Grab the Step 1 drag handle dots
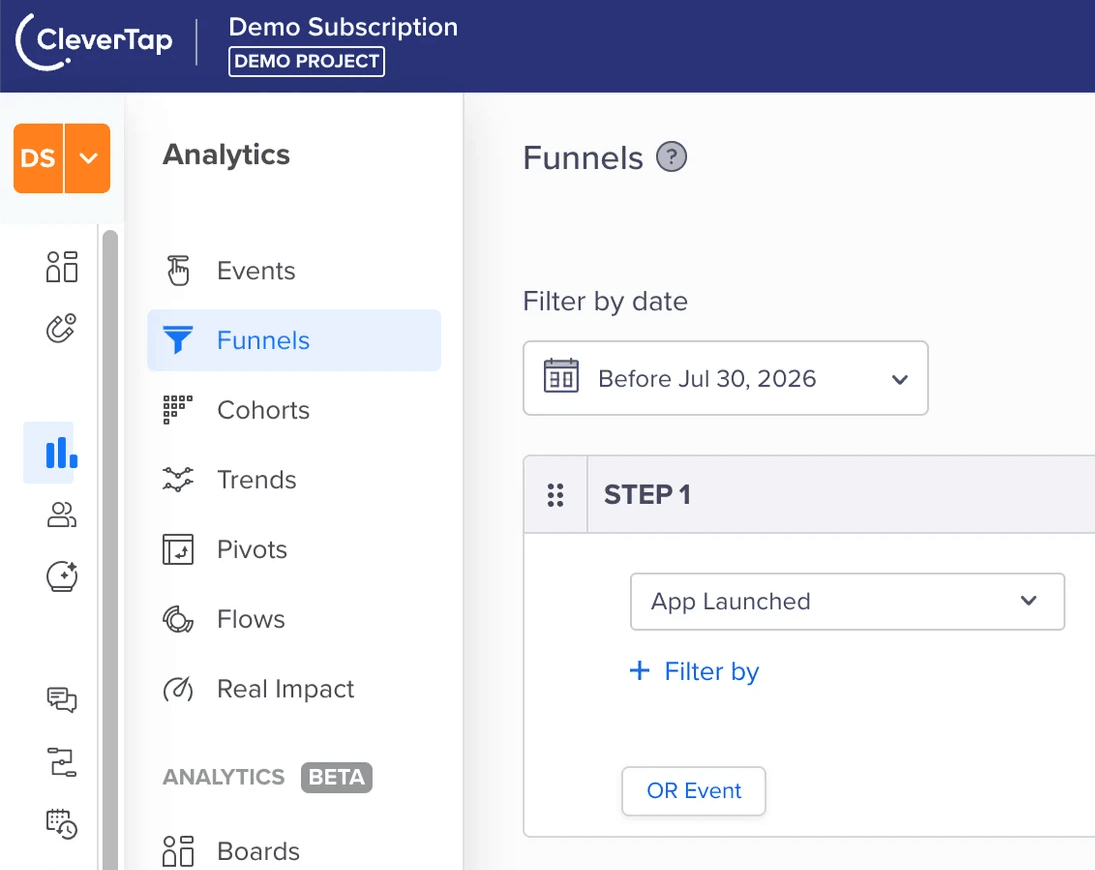 555,495
